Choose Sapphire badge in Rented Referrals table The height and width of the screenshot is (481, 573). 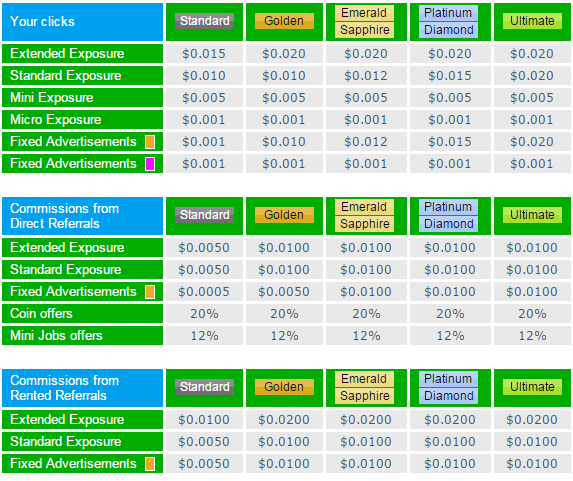click(x=364, y=396)
